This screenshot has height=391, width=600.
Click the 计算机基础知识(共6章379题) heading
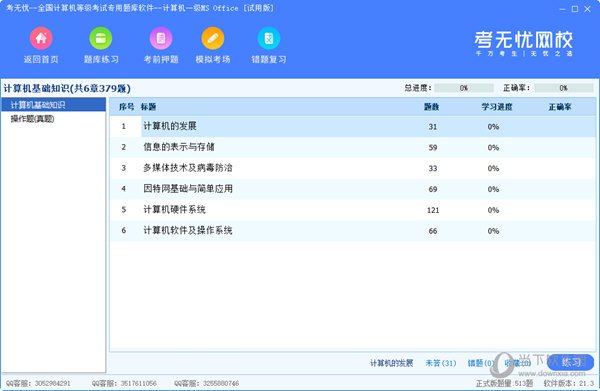click(67, 88)
